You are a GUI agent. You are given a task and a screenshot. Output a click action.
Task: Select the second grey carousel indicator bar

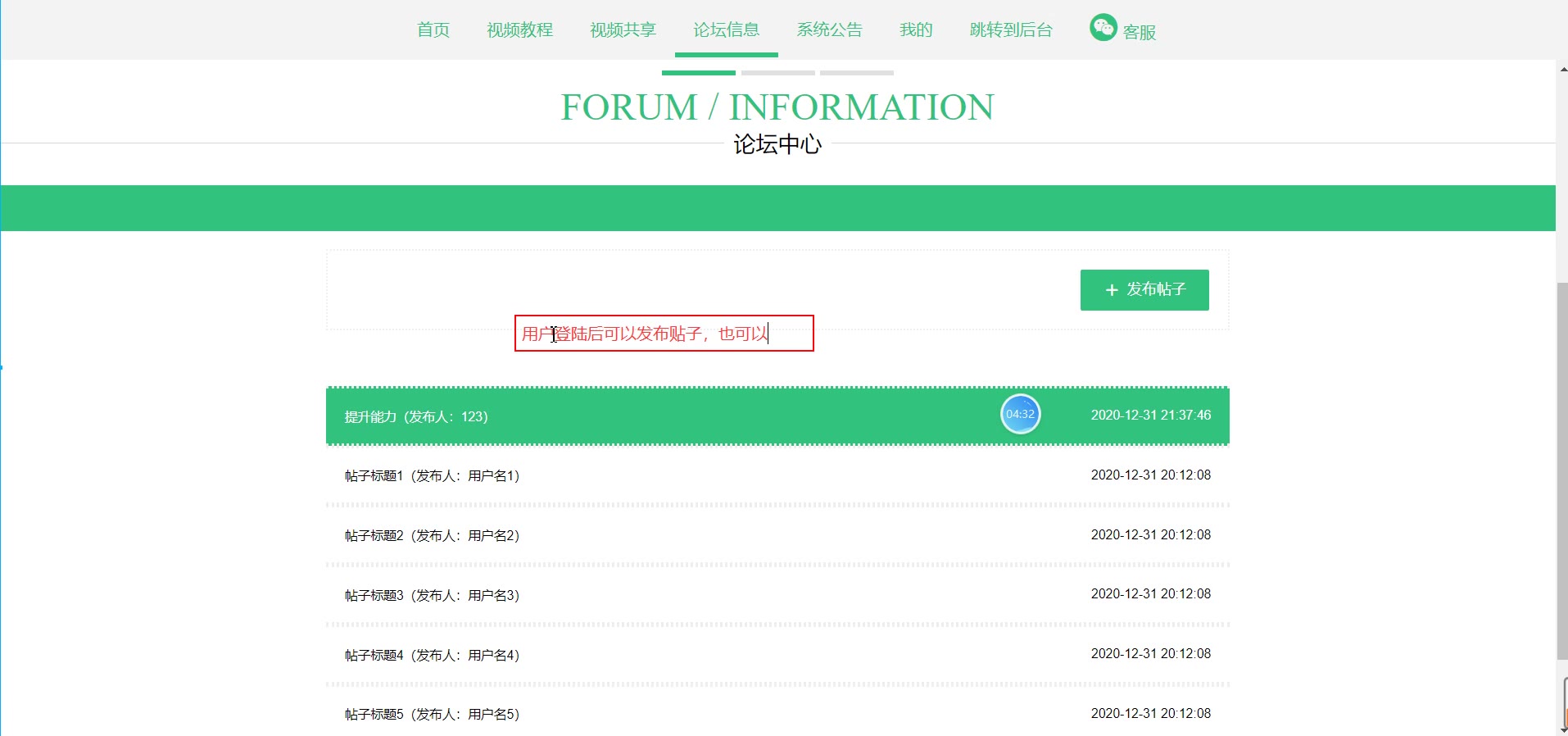tap(777, 73)
